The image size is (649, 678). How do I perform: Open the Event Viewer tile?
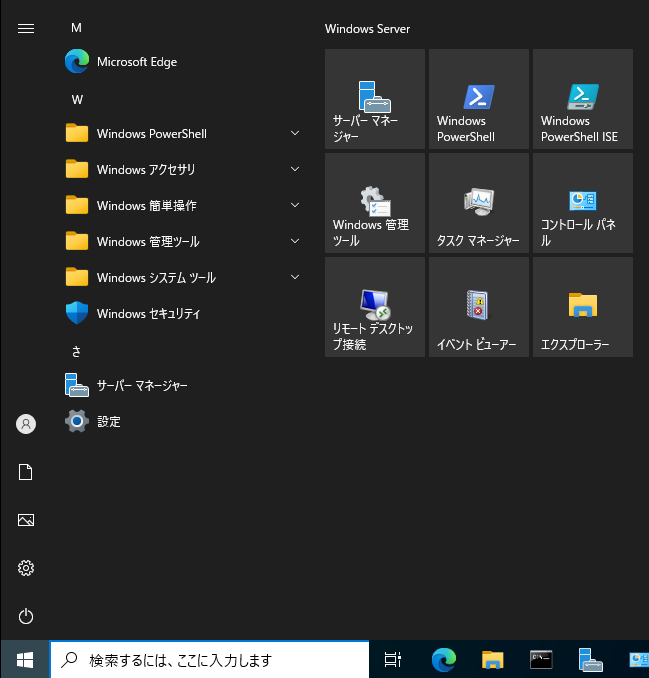coord(478,307)
